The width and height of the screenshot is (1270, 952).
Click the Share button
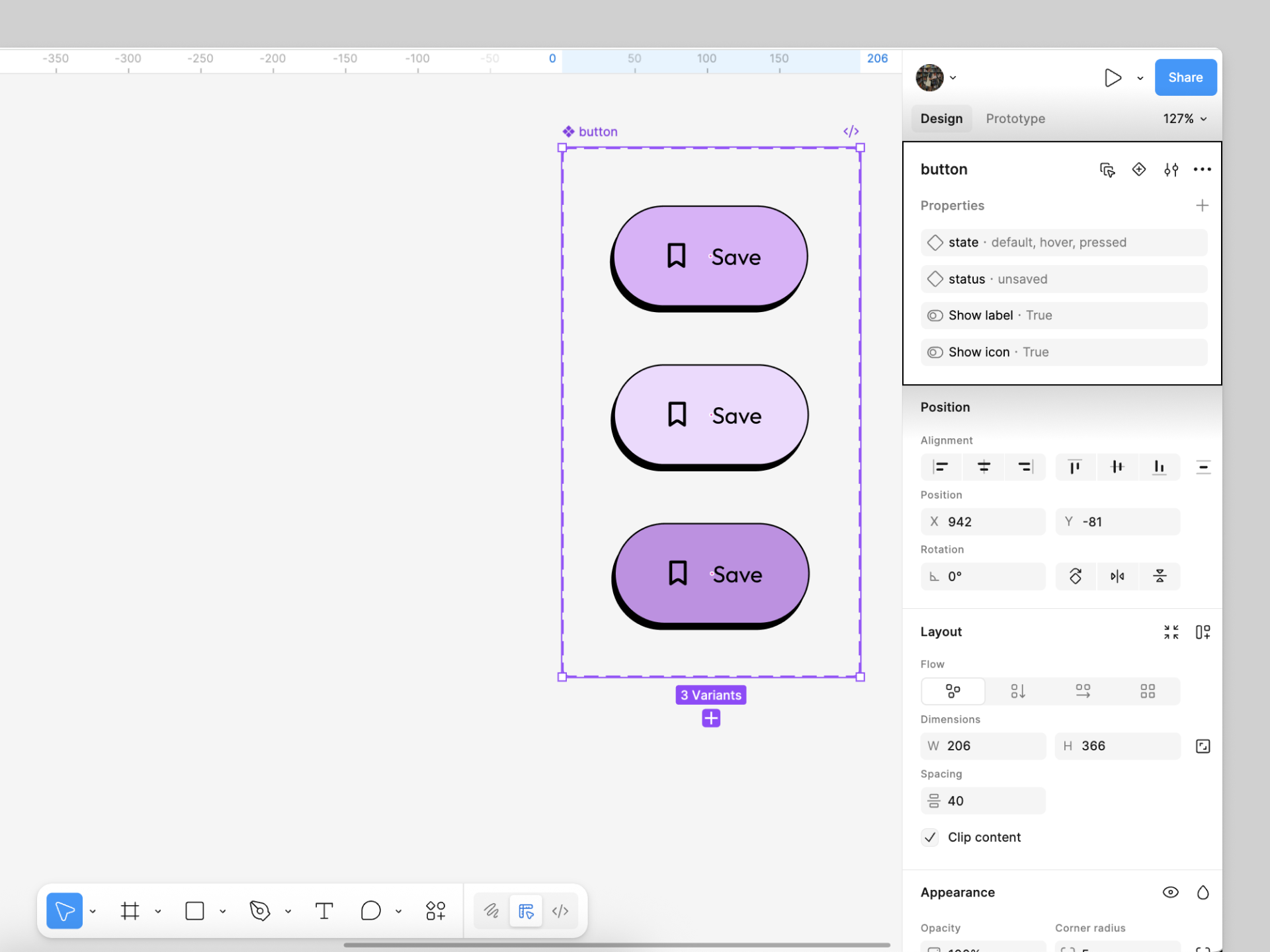[1185, 77]
